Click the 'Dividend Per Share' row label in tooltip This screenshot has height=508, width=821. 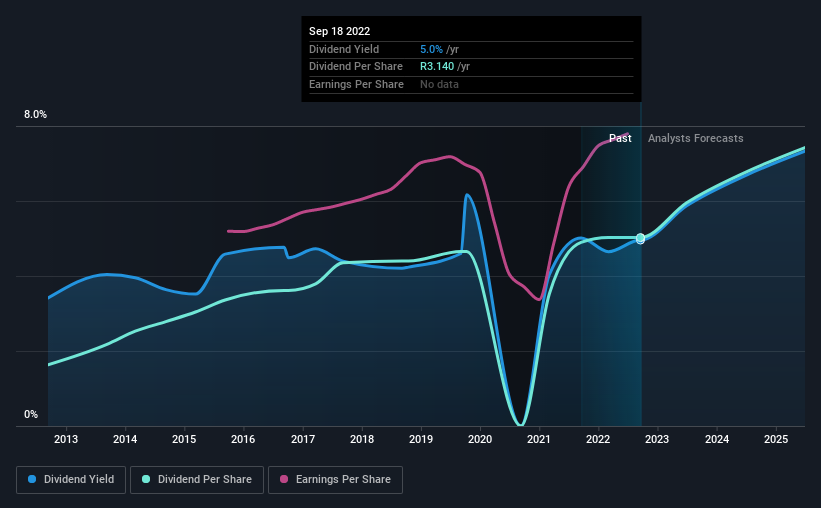(356, 67)
